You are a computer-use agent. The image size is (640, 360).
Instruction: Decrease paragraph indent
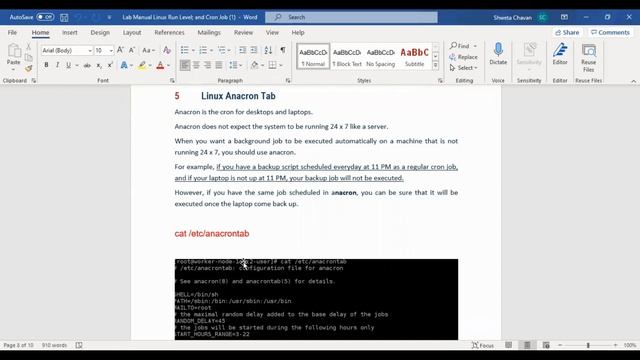(x=242, y=50)
